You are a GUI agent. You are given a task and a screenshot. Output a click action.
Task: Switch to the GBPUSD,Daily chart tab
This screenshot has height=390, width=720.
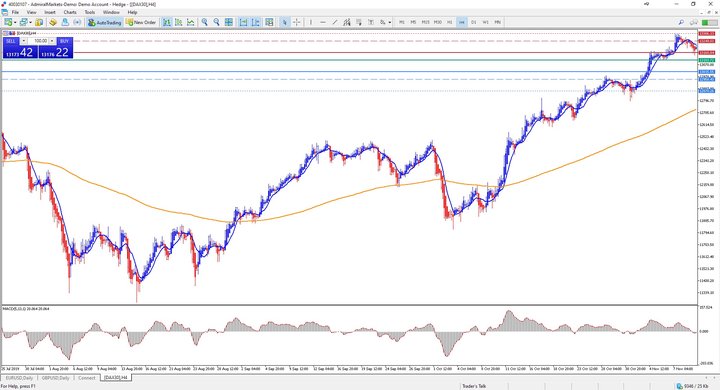coord(56,378)
